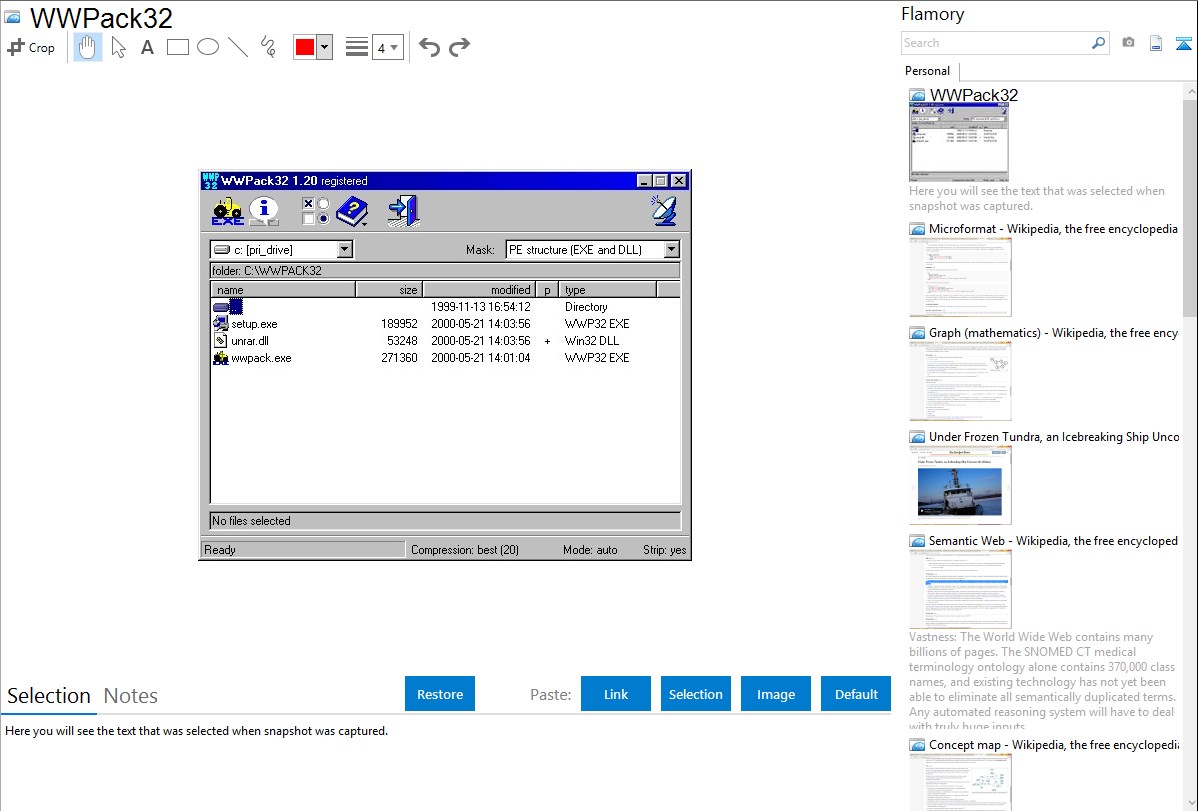This screenshot has width=1198, height=811.
Task: Click the camera capture icon
Action: [x=1128, y=43]
